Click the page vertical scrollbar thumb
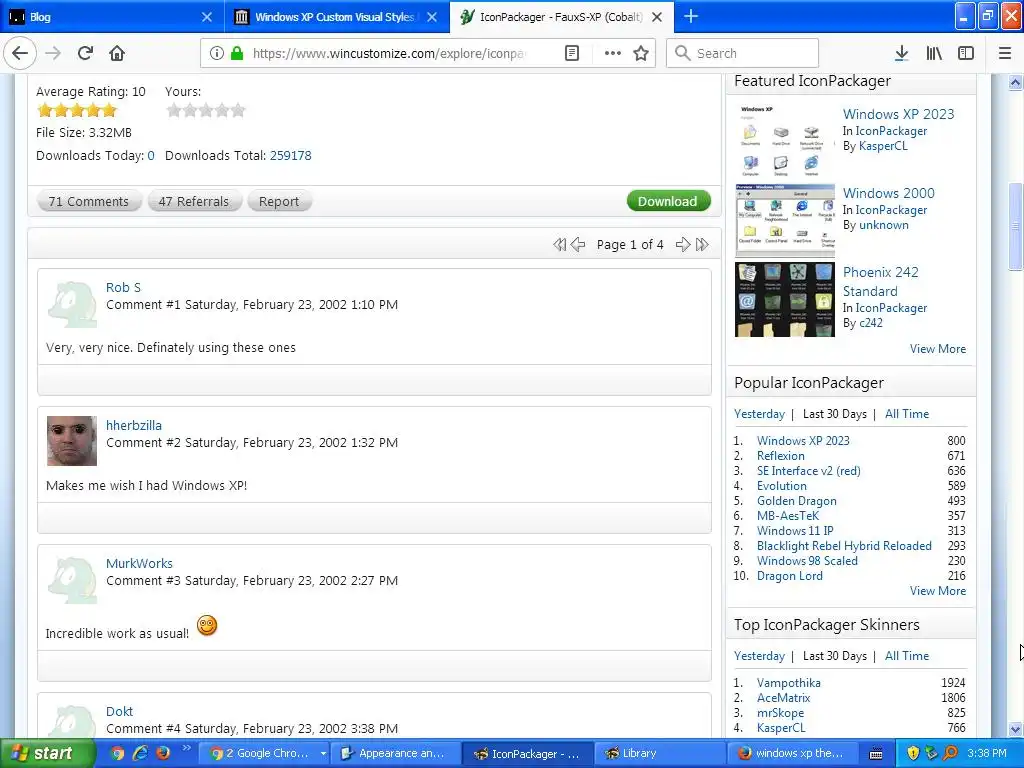Viewport: 1024px width, 768px height. (1015, 225)
